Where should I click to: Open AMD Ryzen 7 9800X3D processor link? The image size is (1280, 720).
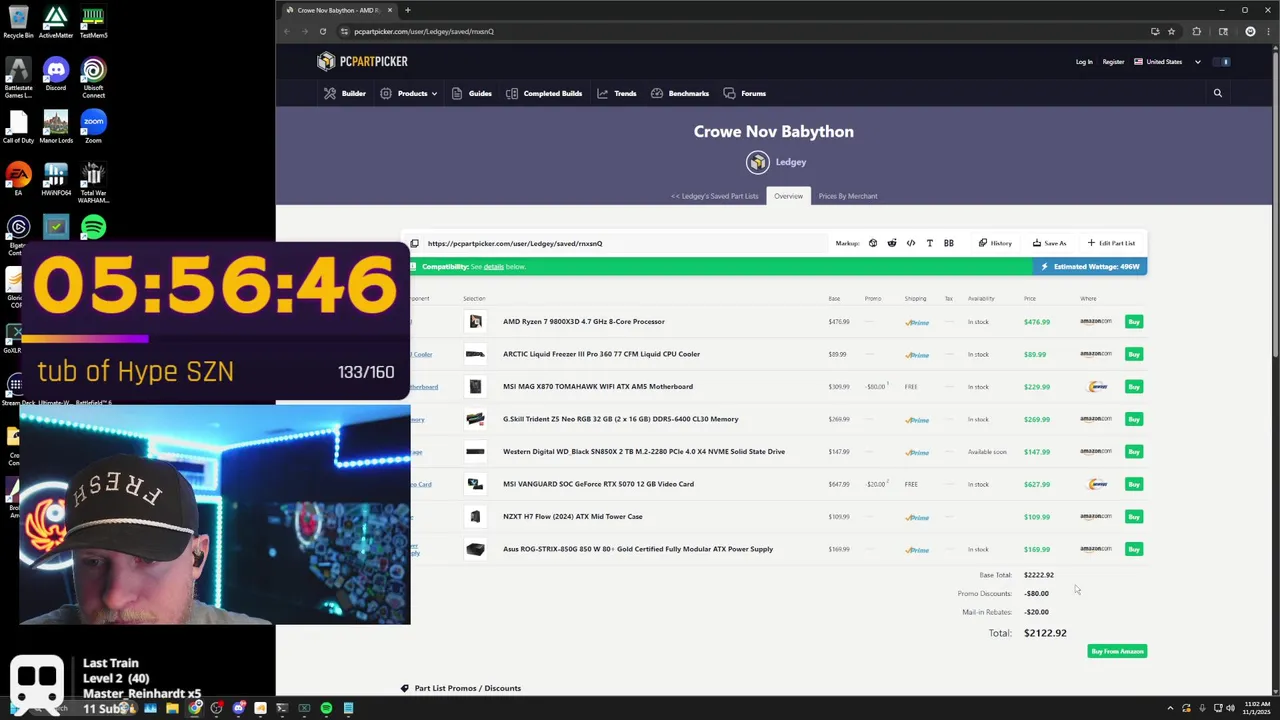(x=584, y=322)
